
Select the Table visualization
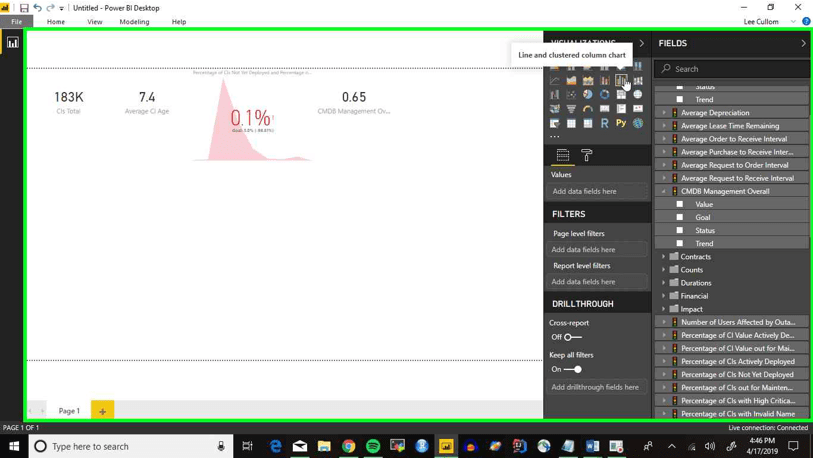click(572, 124)
